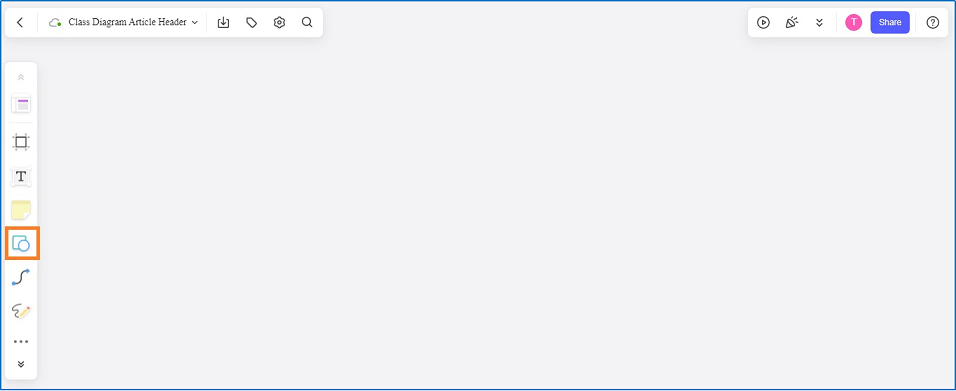Viewport: 956px width, 391px height.
Task: Collapse left toolbar with double up chevron
Action: click(21, 77)
